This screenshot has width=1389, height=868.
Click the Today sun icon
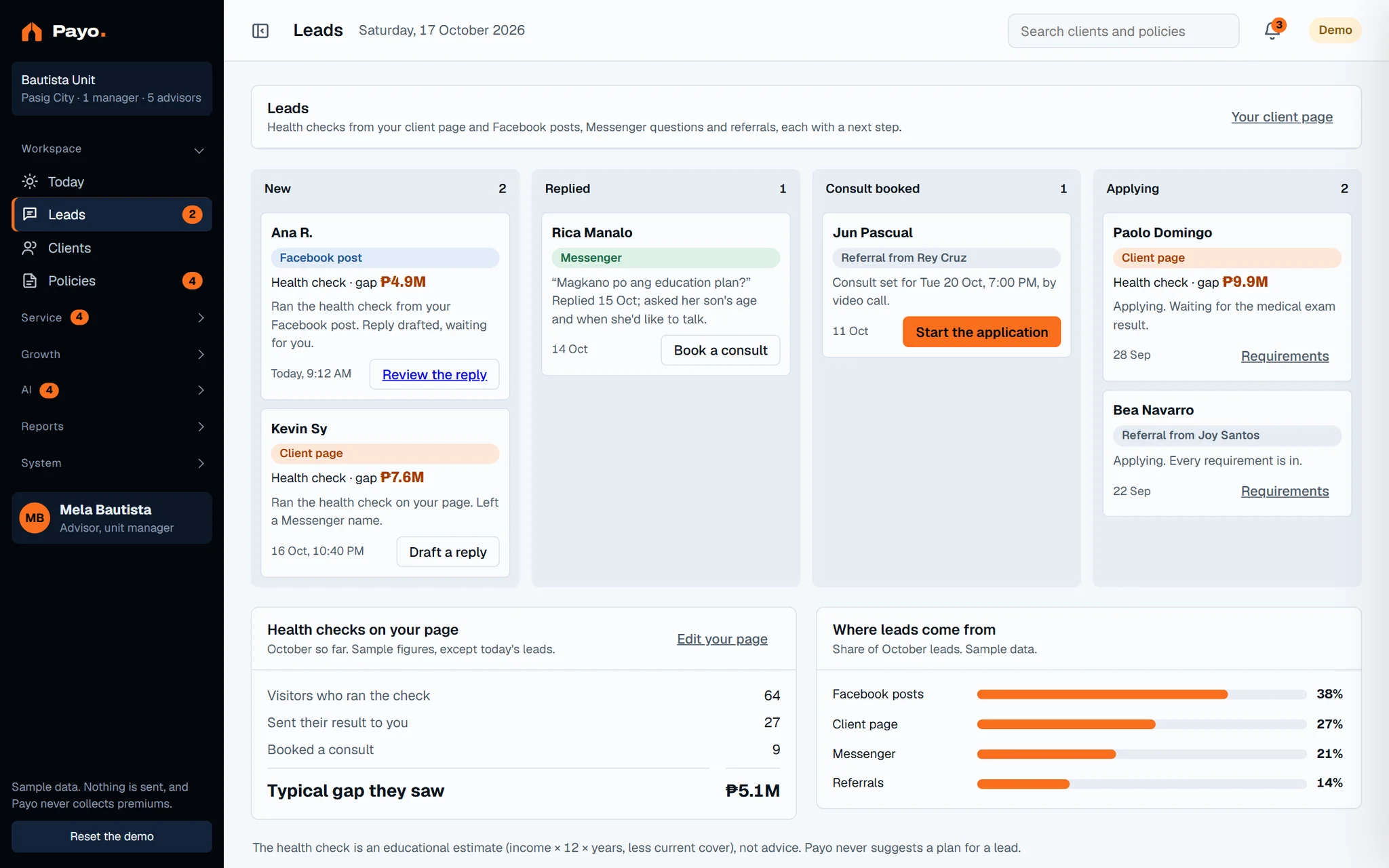pos(30,182)
